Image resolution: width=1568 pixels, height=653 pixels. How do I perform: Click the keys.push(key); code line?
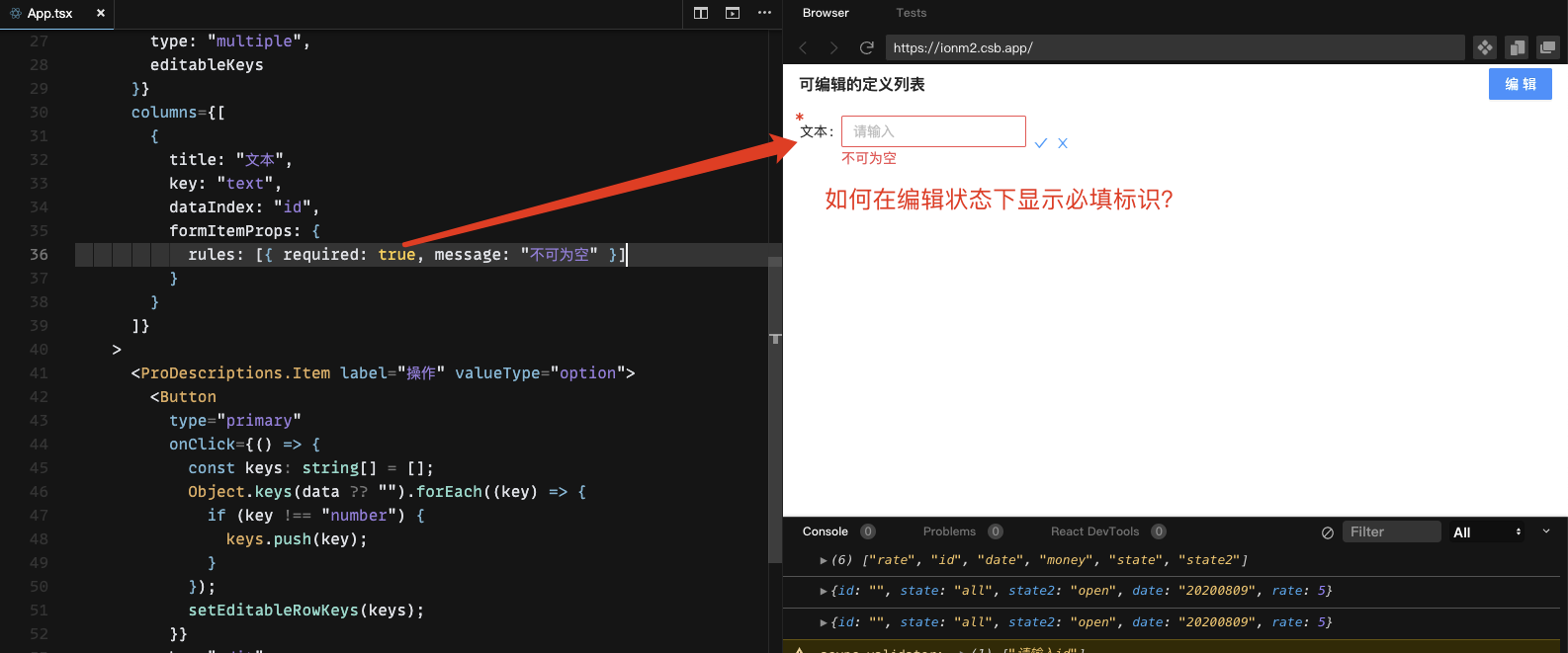297,539
